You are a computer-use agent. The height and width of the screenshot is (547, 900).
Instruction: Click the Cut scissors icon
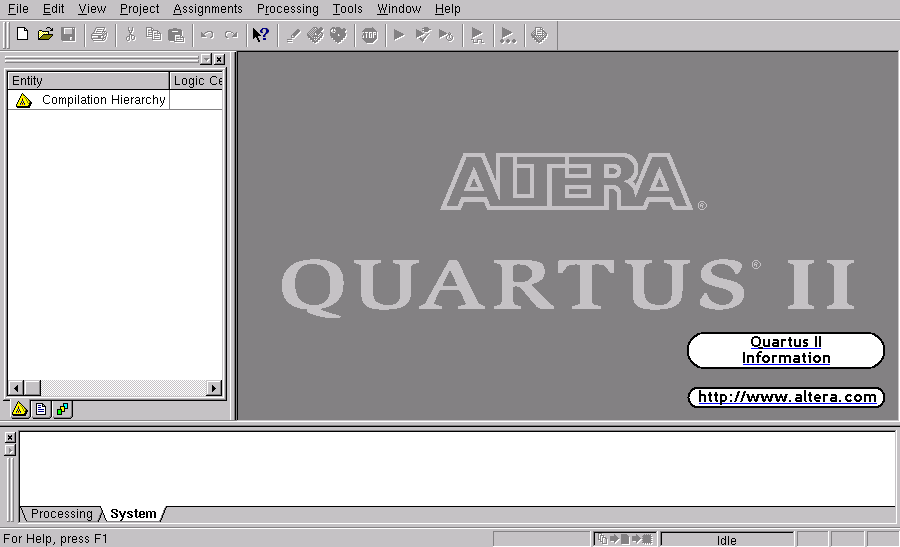pyautogui.click(x=130, y=35)
